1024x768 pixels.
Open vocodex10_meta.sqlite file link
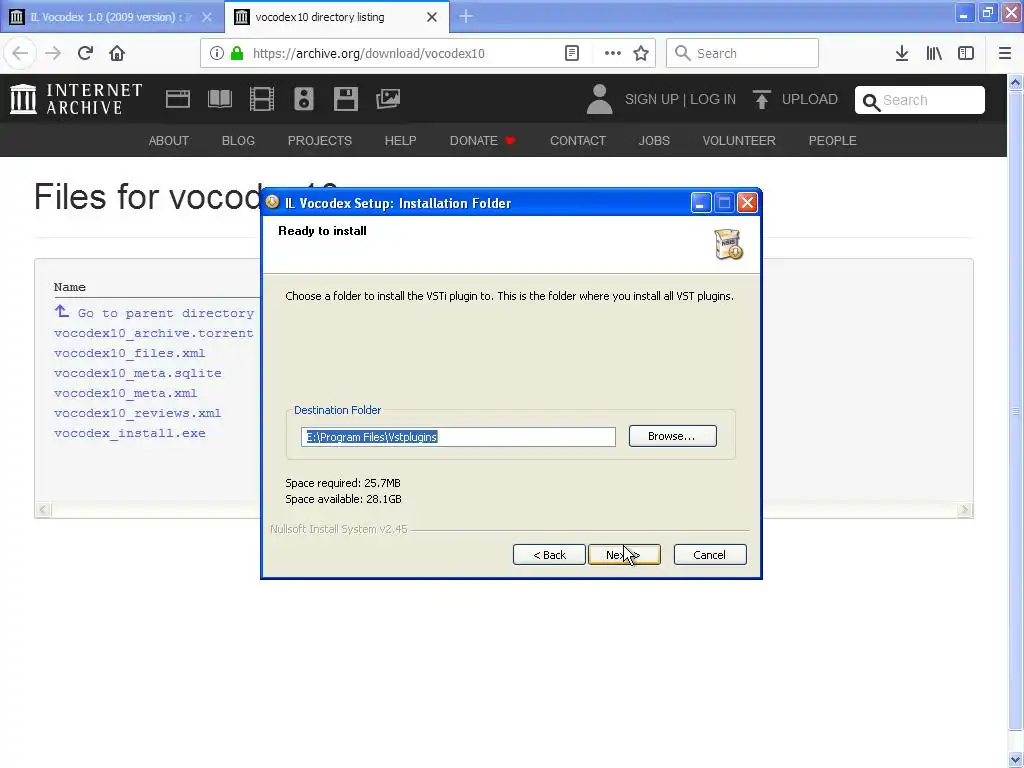[138, 374]
